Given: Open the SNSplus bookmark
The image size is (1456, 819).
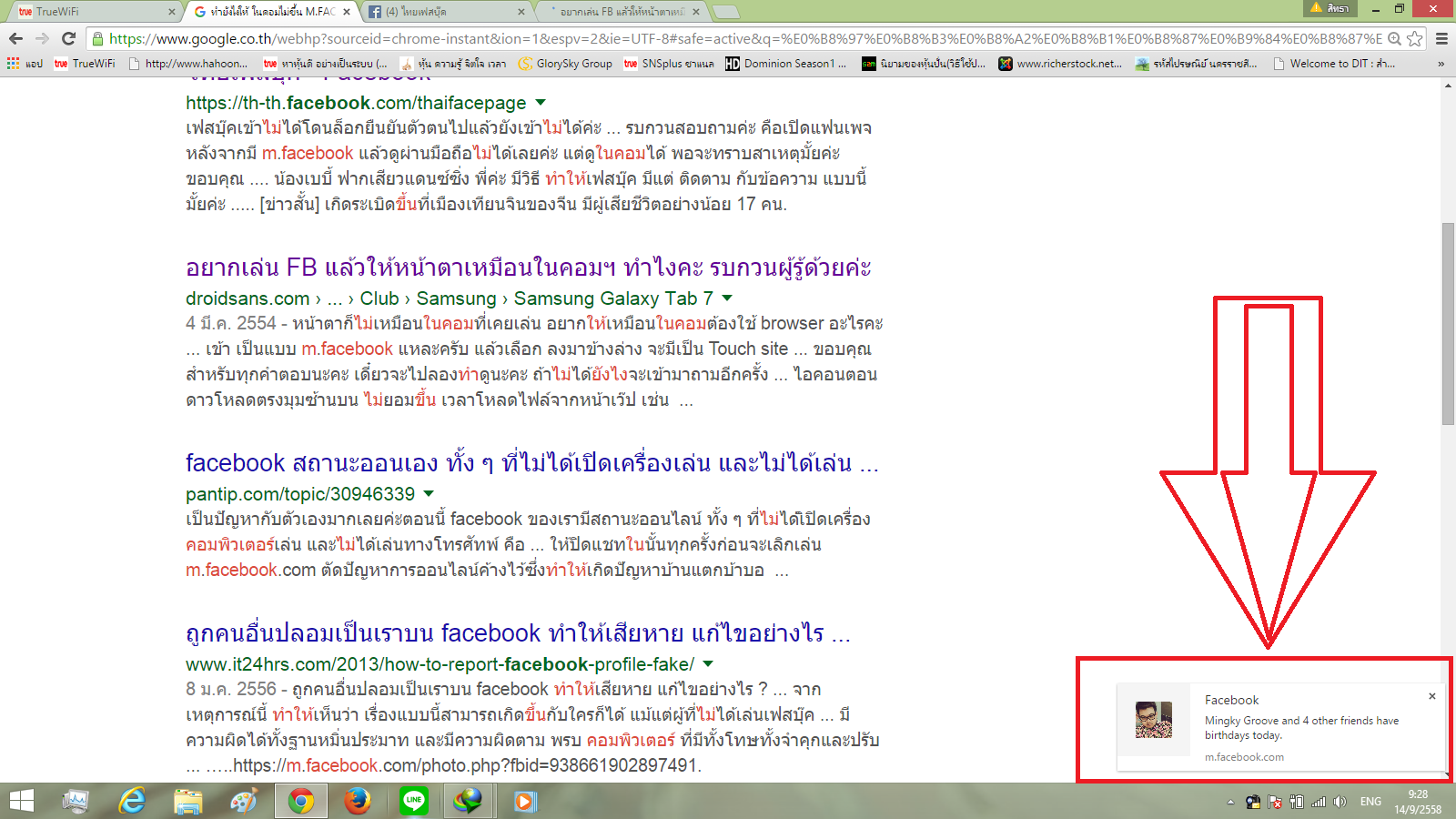Looking at the screenshot, I should pyautogui.click(x=669, y=64).
